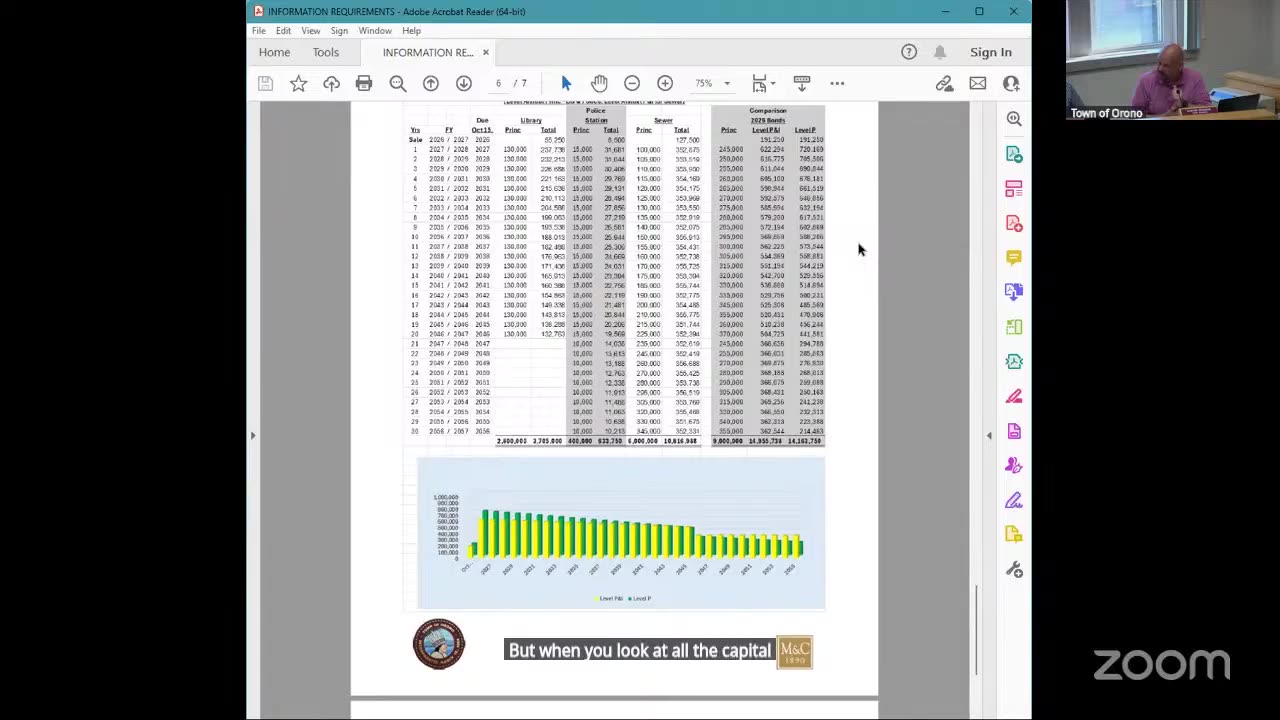Viewport: 1280px width, 720px height.
Task: Open the Protect tool
Action: coord(1014,431)
